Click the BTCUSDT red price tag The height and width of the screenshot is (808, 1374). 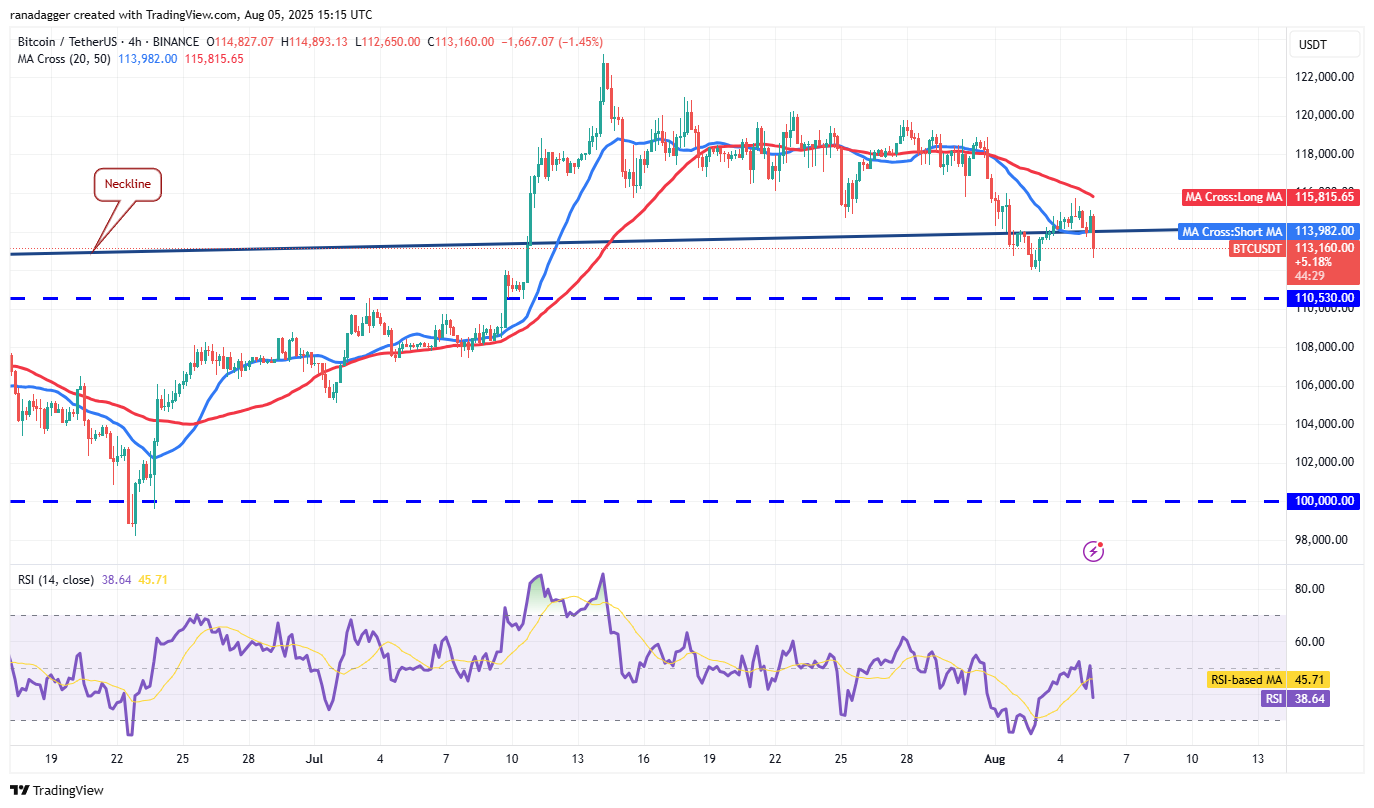tap(1255, 249)
